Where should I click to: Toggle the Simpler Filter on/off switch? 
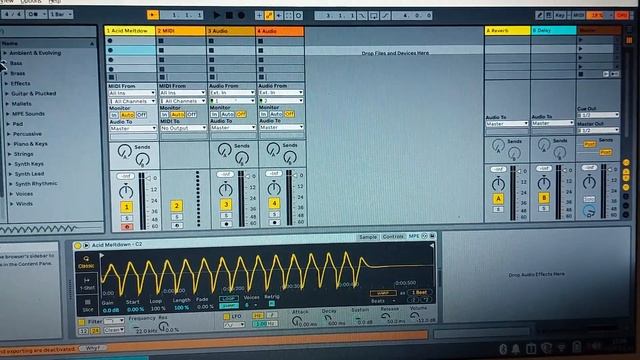point(82,322)
